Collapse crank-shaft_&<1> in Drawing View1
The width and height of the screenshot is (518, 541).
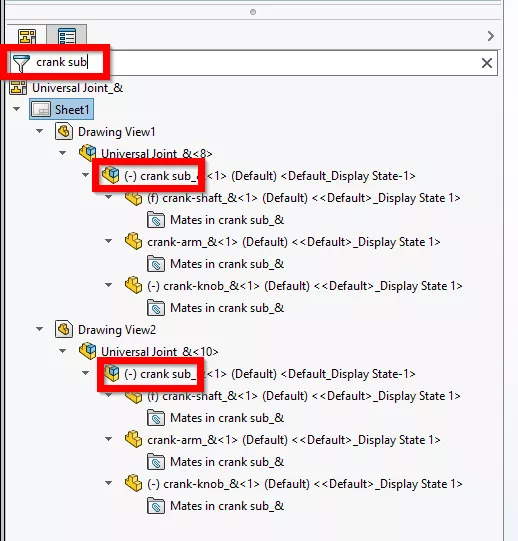pyautogui.click(x=108, y=197)
